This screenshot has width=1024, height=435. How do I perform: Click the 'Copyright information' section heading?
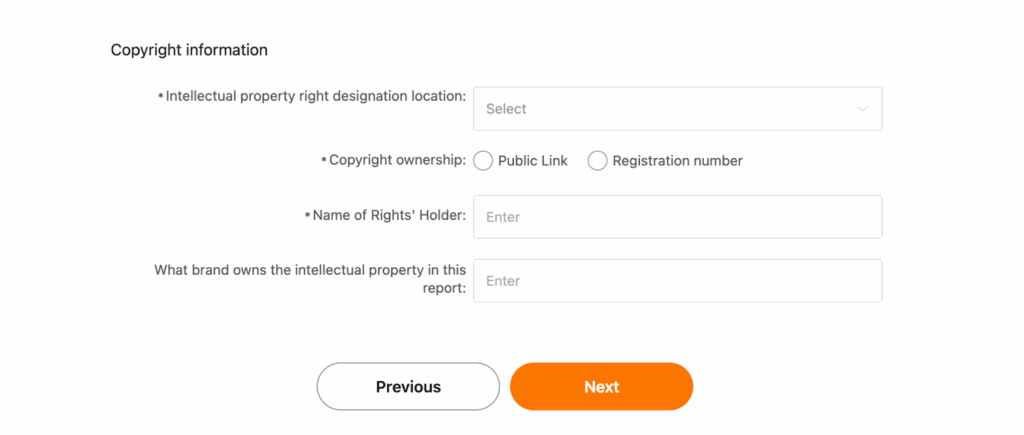coord(189,50)
